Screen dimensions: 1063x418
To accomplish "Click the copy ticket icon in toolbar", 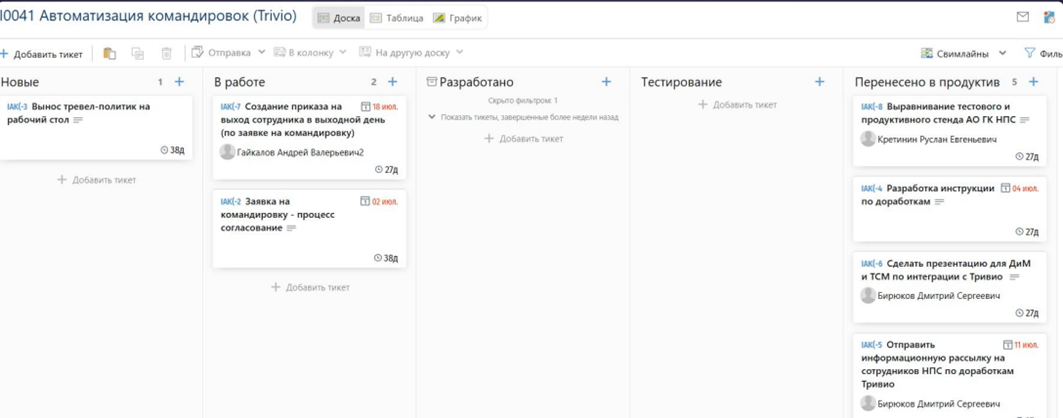I will click(x=138, y=53).
